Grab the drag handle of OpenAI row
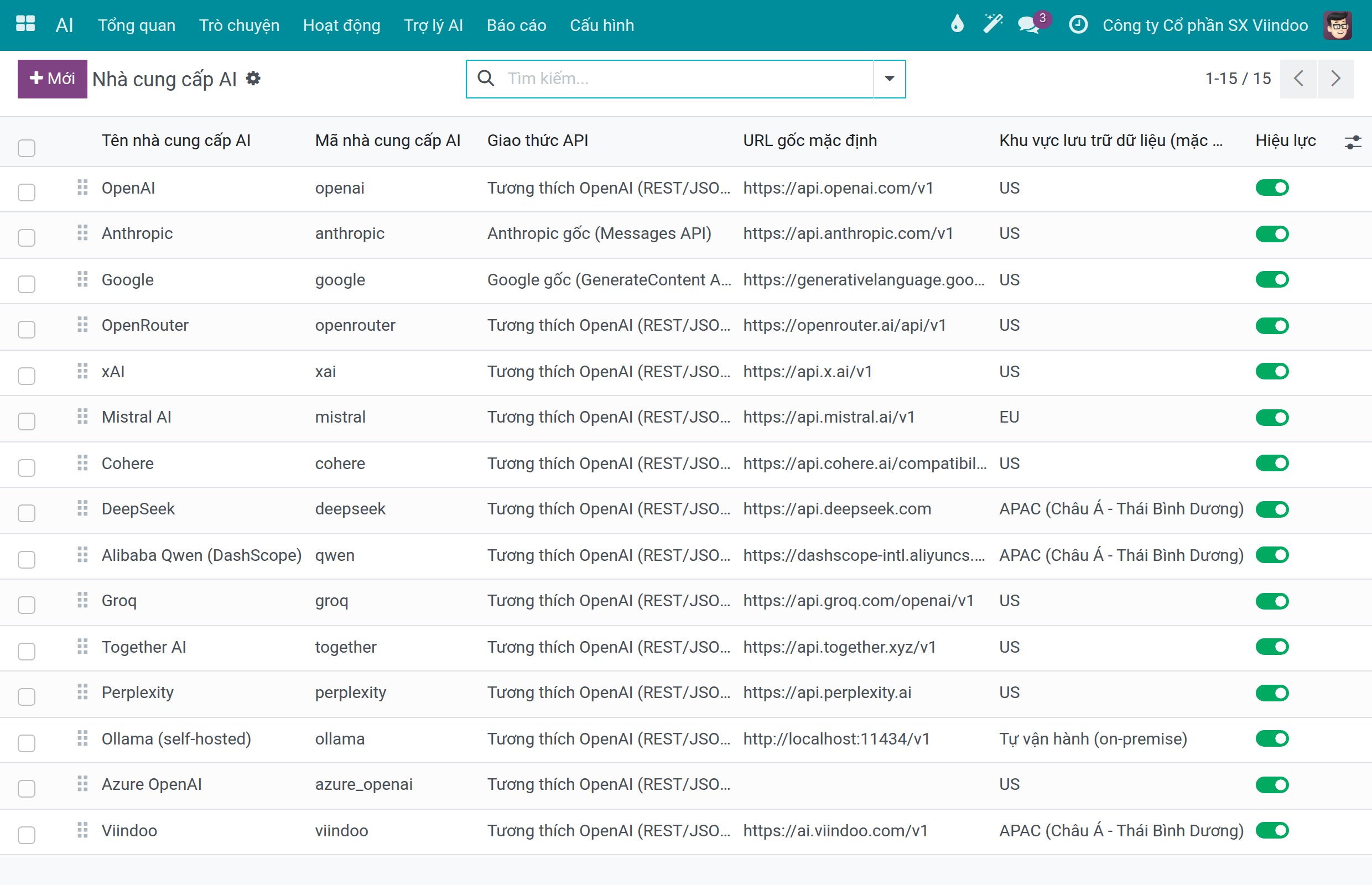 pos(83,188)
